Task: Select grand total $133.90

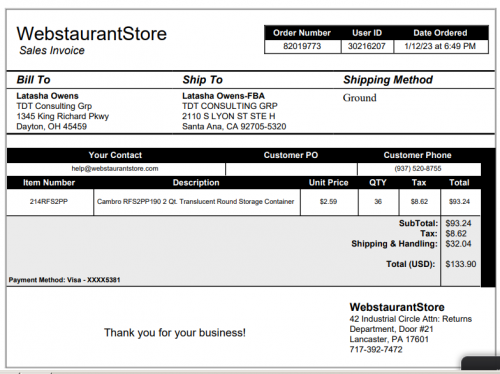Action: point(461,264)
